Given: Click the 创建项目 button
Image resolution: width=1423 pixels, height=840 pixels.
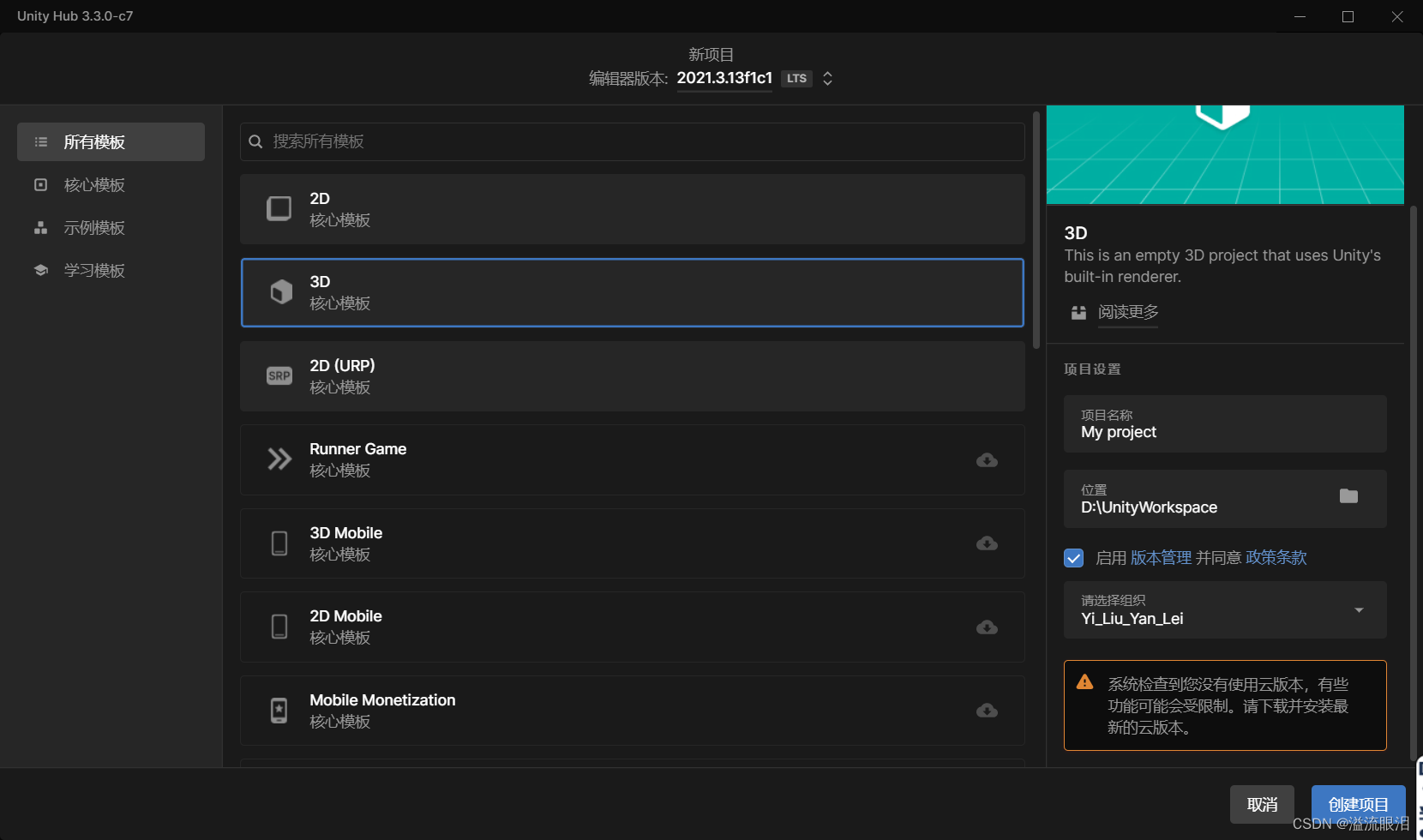Looking at the screenshot, I should click(1358, 804).
